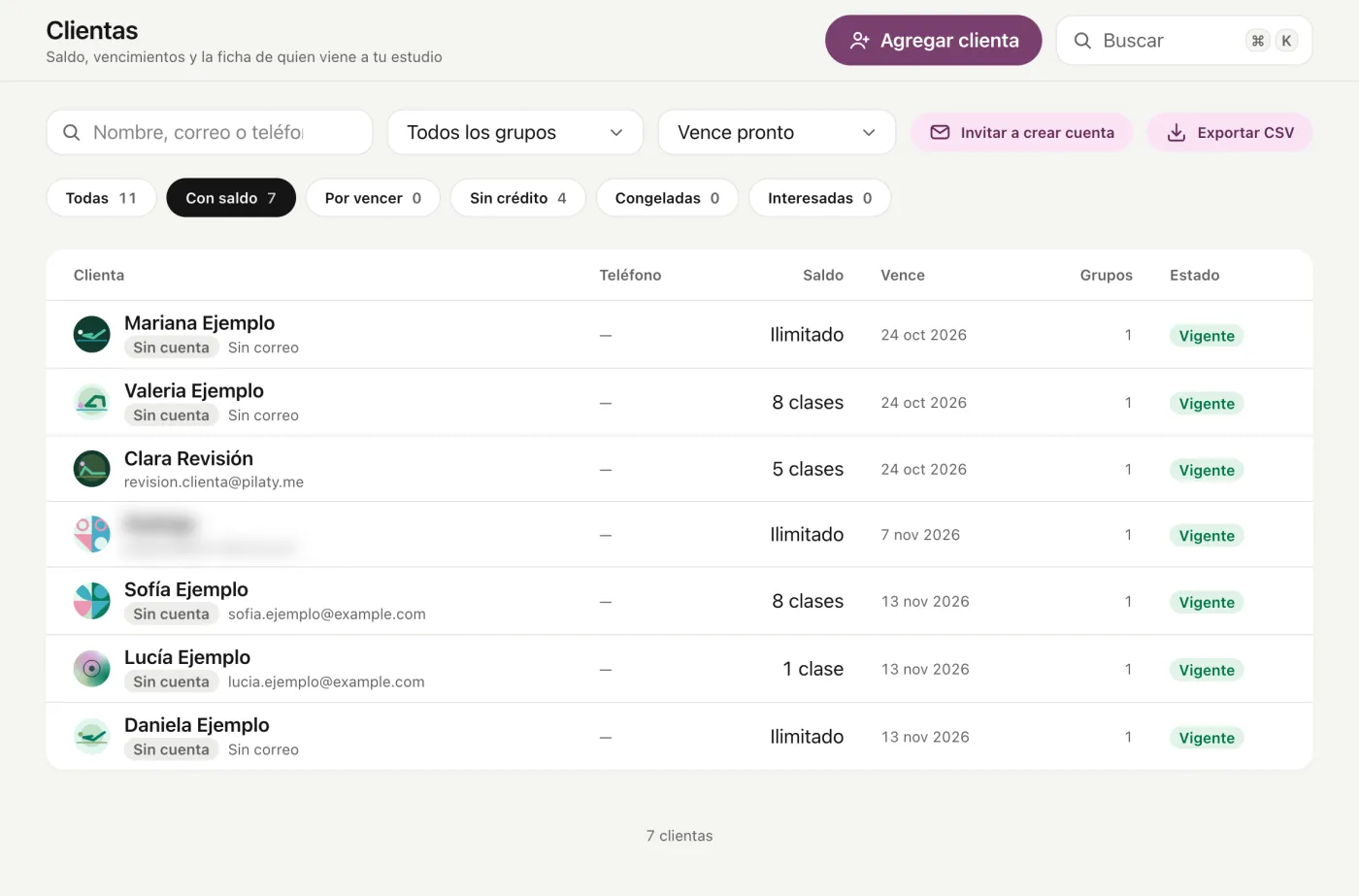
Task: Click add-person icon on Agregar clienta
Action: [859, 41]
